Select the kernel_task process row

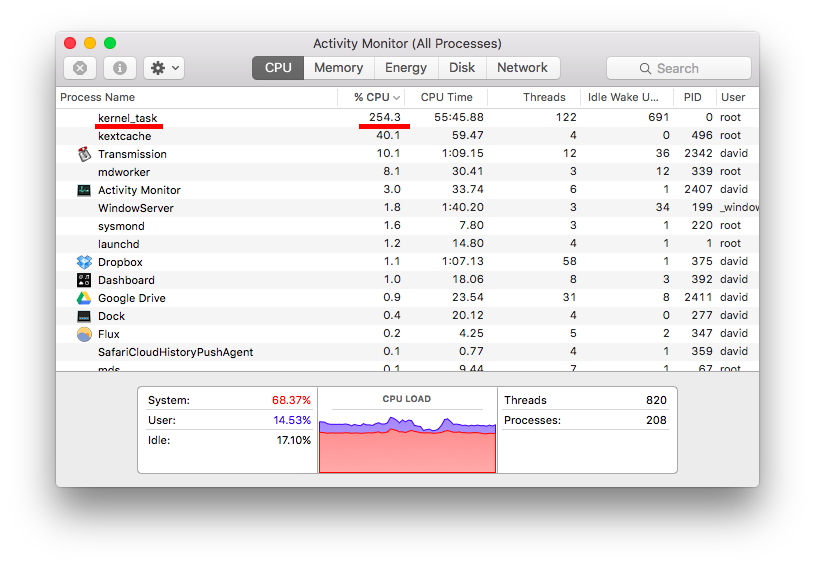click(x=407, y=118)
